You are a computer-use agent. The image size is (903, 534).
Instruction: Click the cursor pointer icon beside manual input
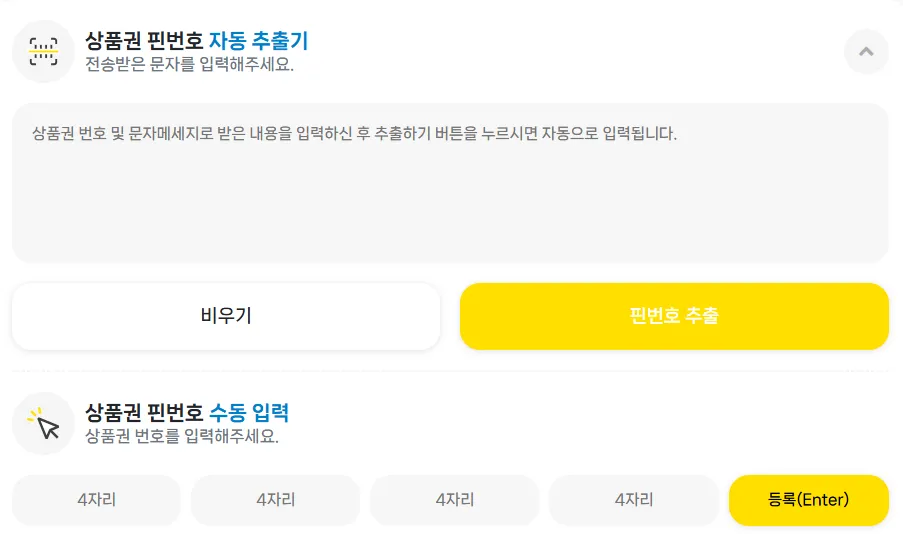tap(43, 423)
